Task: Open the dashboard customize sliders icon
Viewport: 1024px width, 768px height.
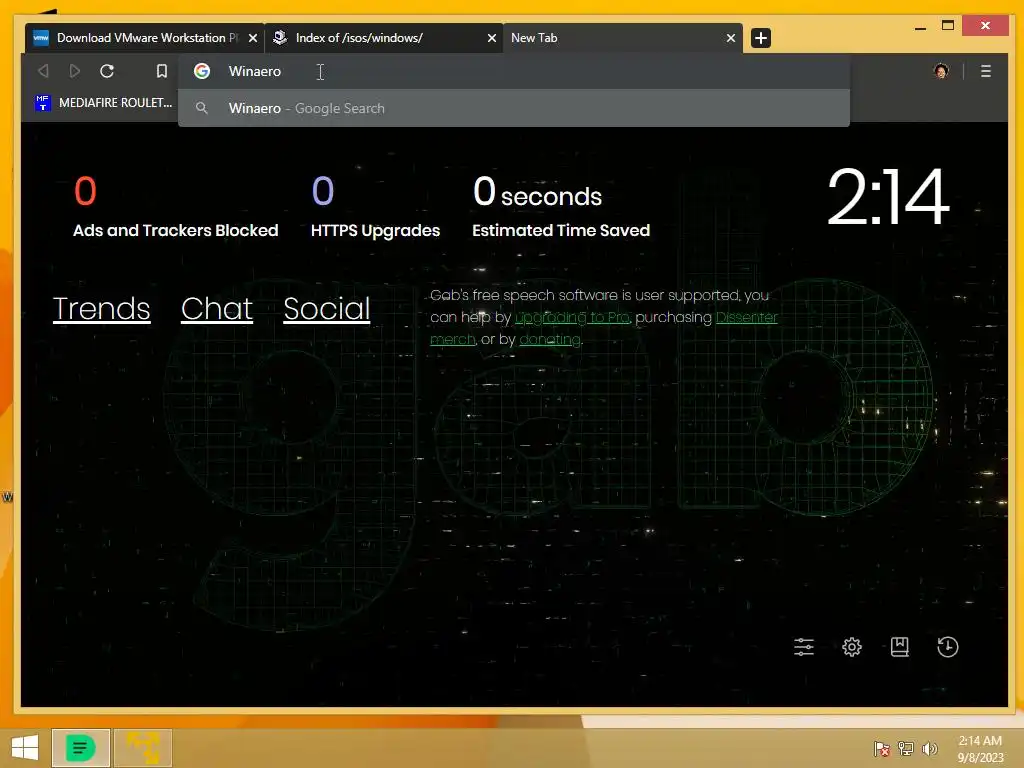Action: (804, 647)
